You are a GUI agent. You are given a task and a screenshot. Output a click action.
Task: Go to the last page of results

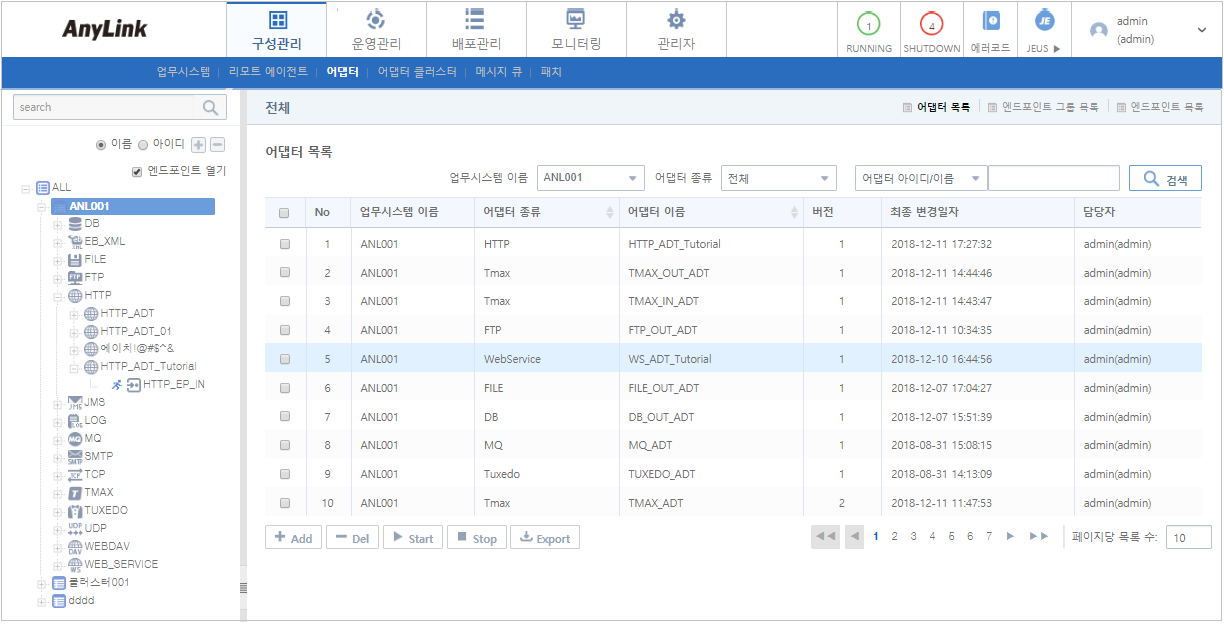pos(1038,537)
